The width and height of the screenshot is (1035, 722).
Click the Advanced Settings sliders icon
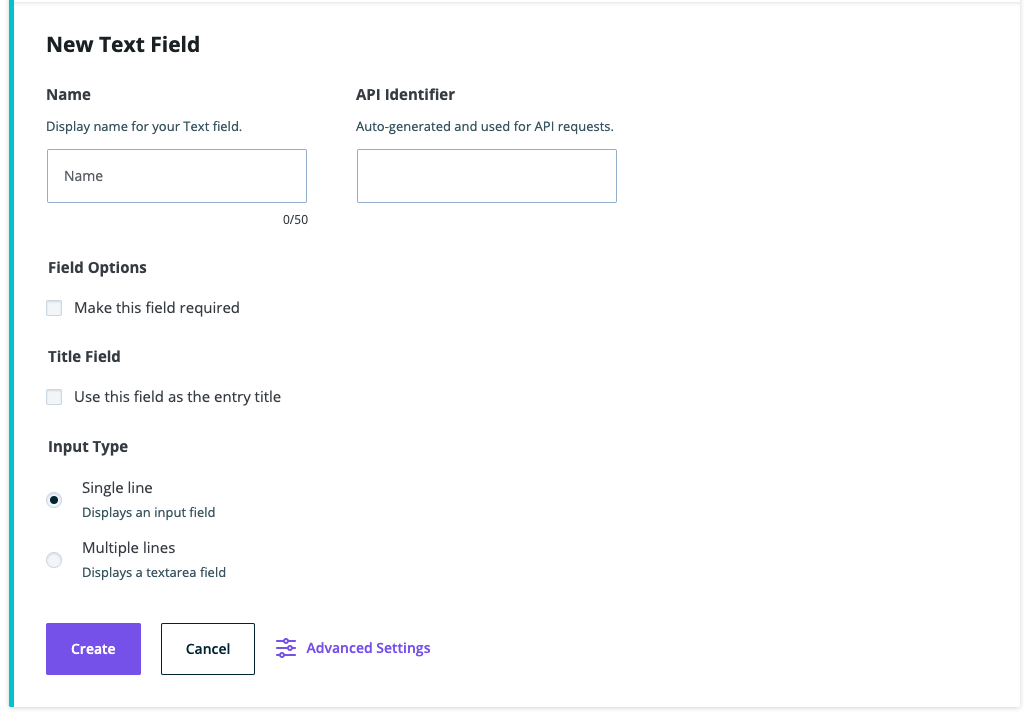286,648
